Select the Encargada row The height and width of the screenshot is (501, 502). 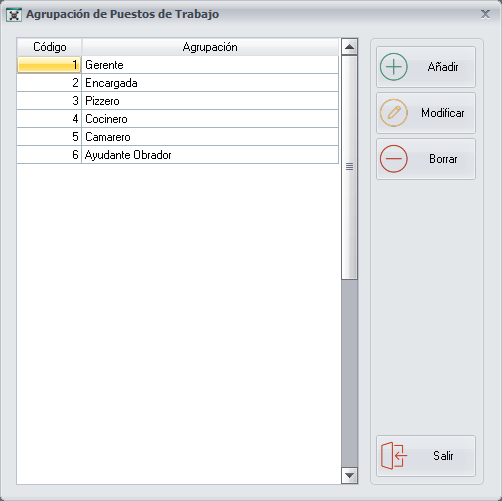(178, 83)
